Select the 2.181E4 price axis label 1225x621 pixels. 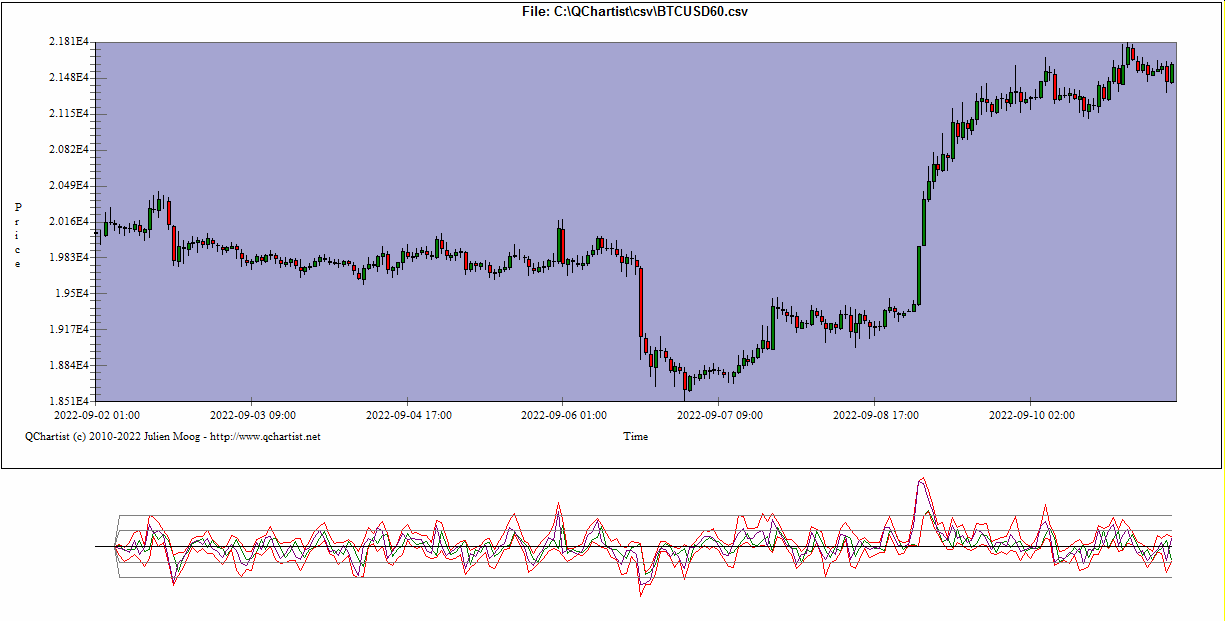(x=69, y=42)
